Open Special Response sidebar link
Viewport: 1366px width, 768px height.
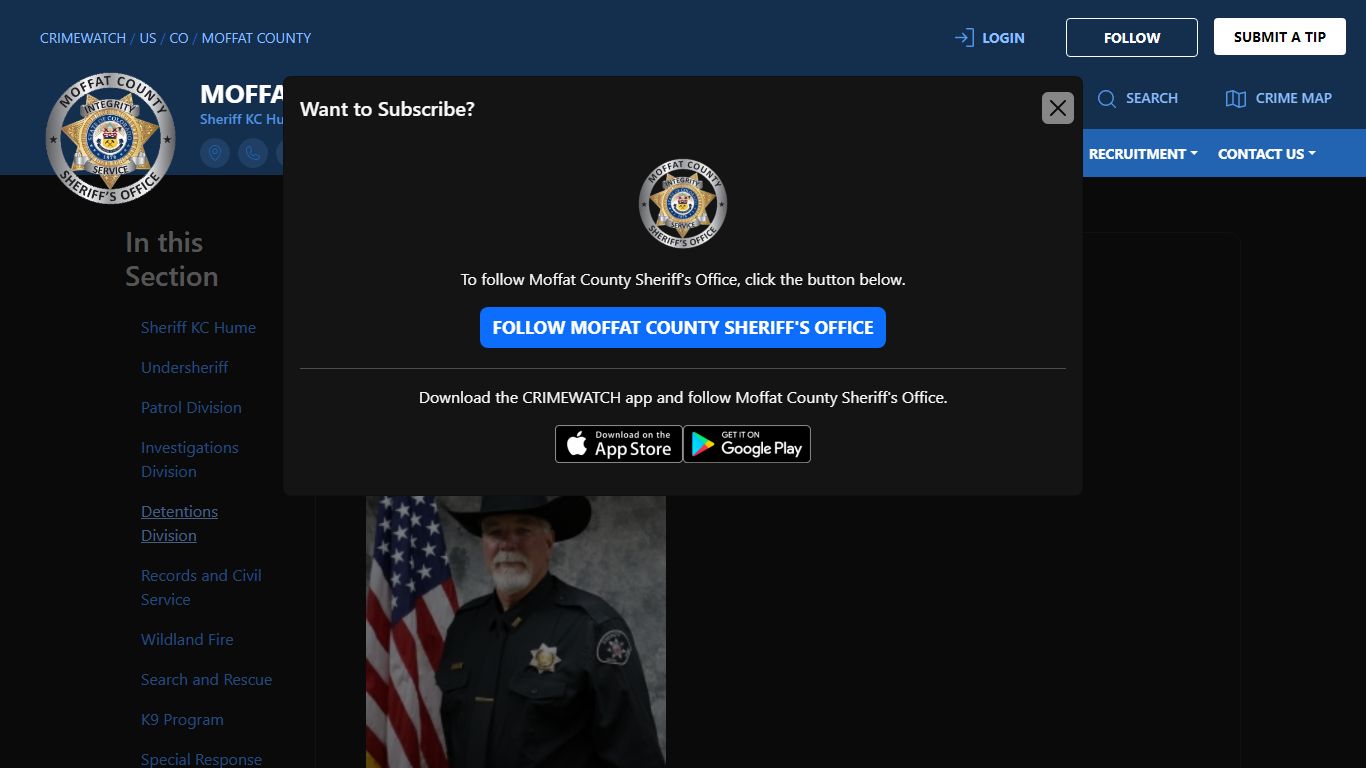[x=201, y=760]
